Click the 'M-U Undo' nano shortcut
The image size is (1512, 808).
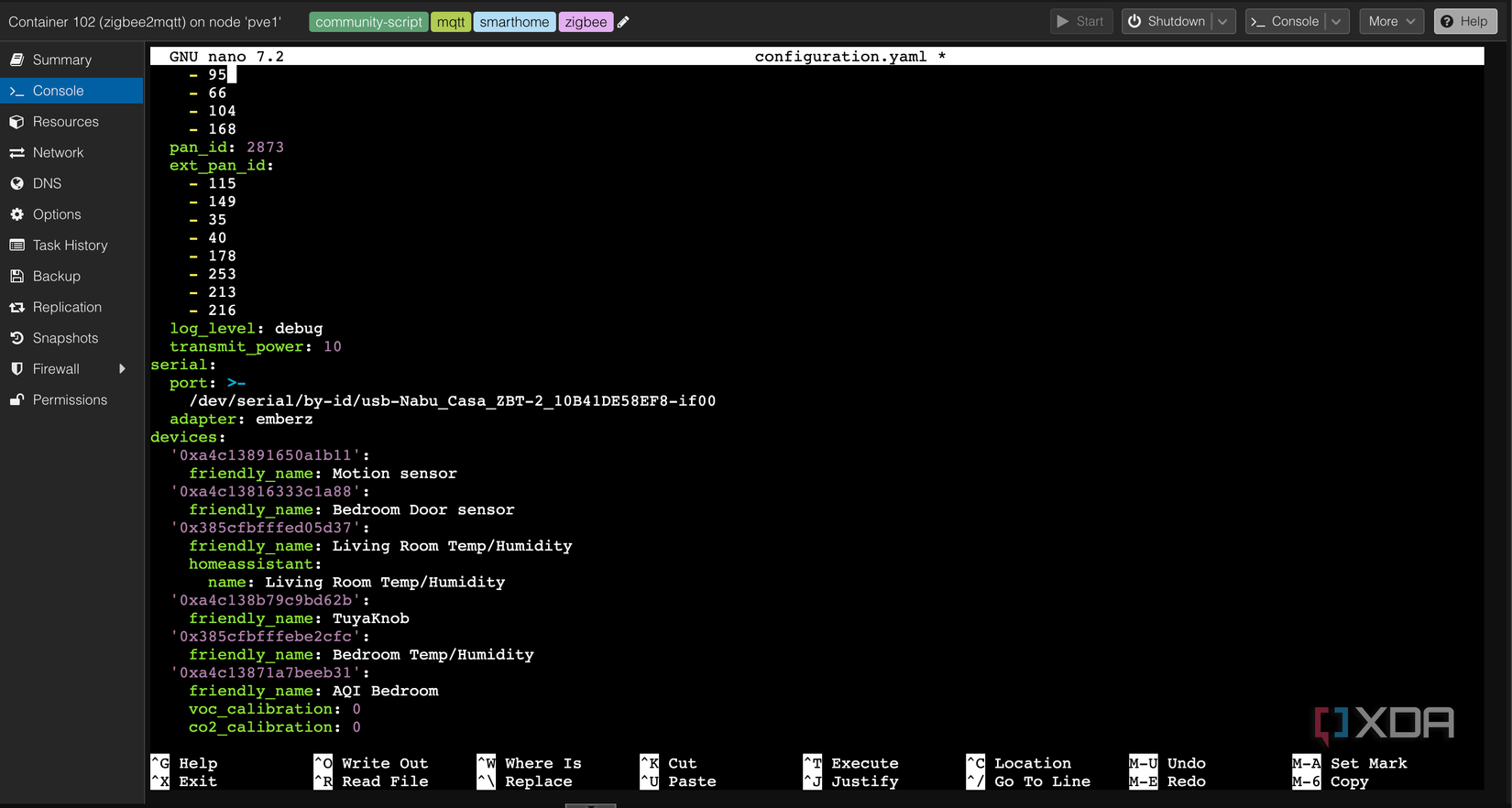(1169, 763)
